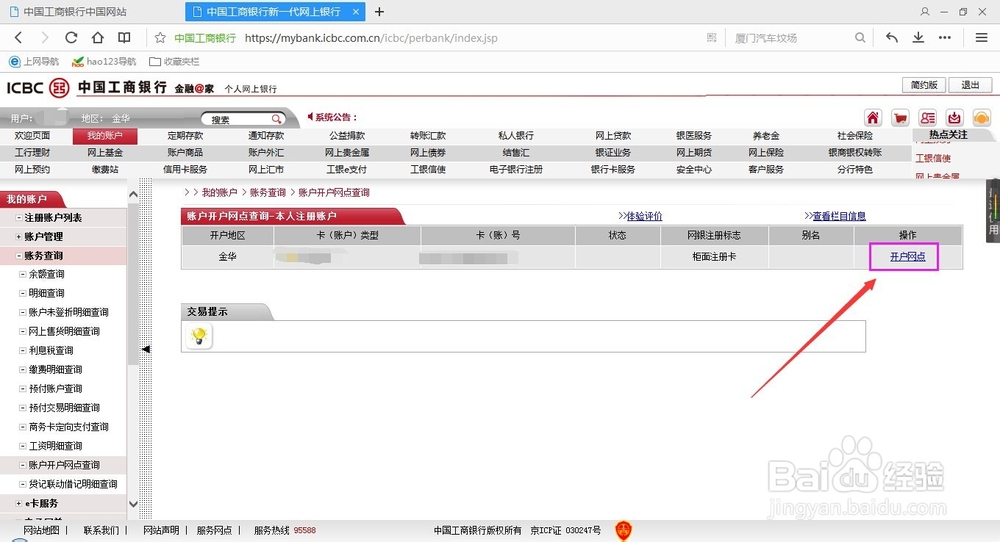Click the browser search box 厦门汽车坟场
1000x542 pixels.
766,38
